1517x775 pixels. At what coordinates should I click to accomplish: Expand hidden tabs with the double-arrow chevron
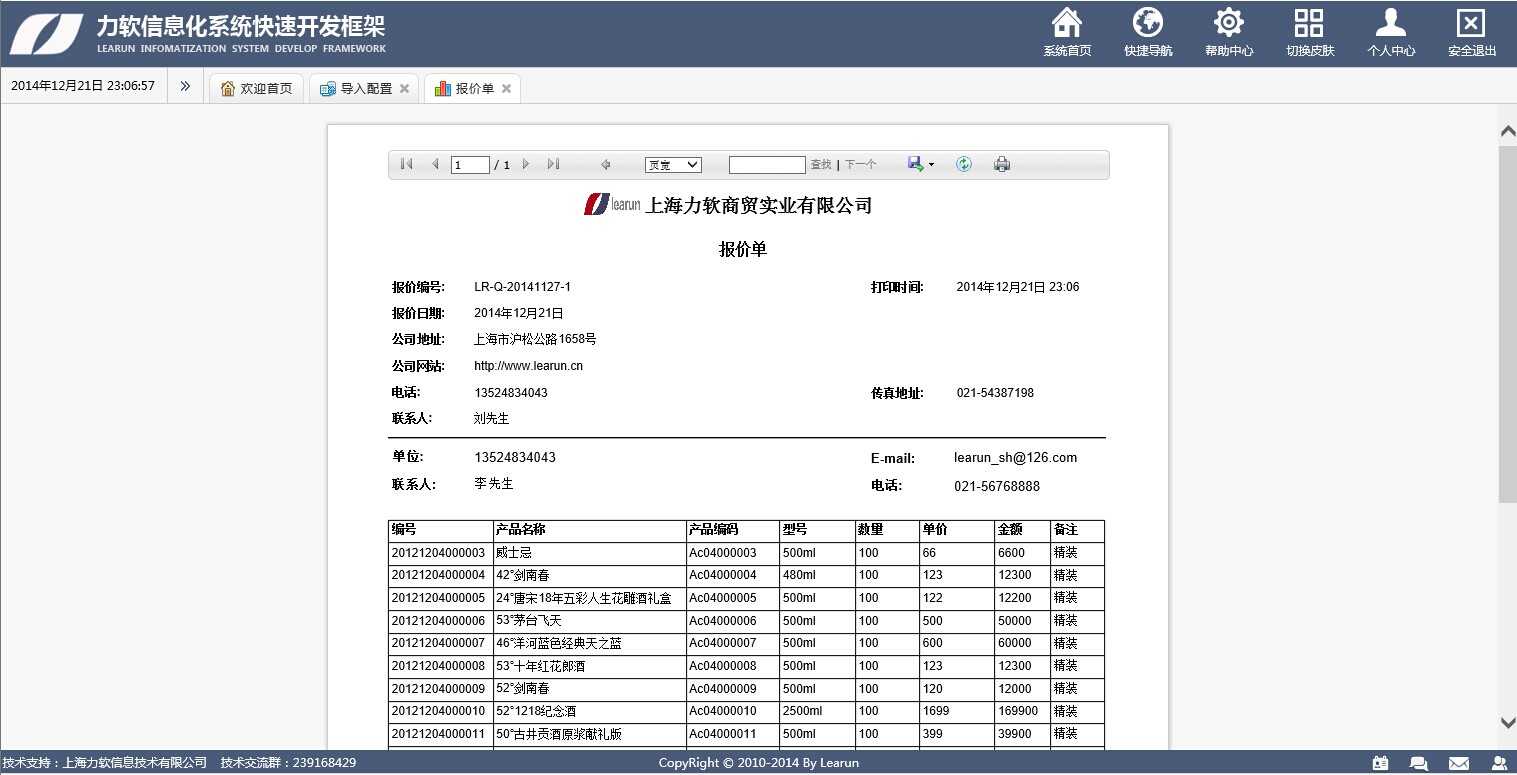pos(184,86)
